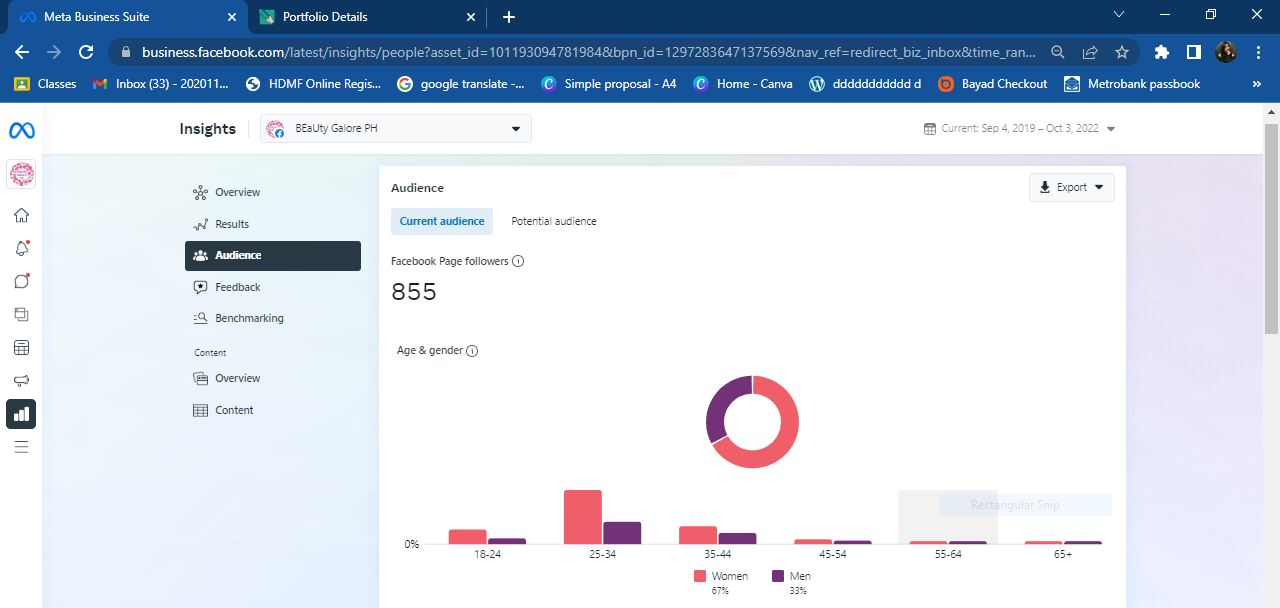
Task: Click browser Forward arrow
Action: pyautogui.click(x=54, y=52)
